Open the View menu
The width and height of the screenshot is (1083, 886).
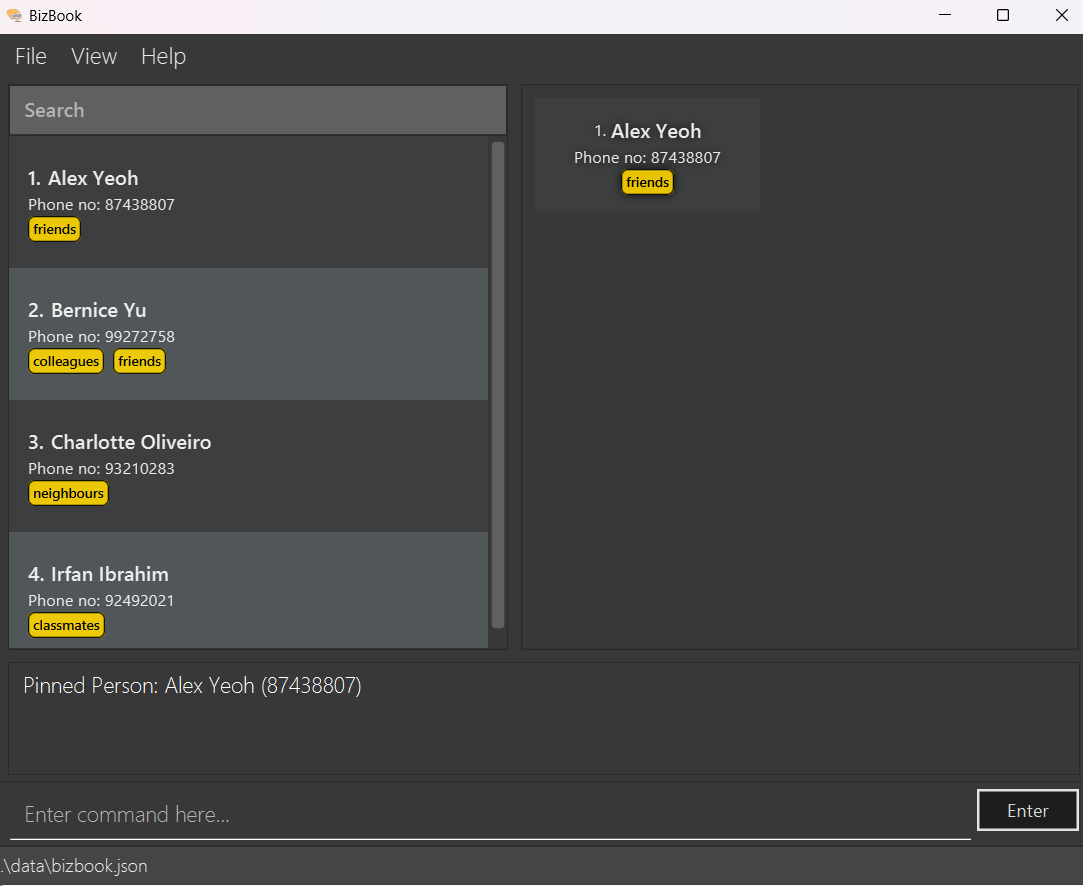pyautogui.click(x=94, y=57)
